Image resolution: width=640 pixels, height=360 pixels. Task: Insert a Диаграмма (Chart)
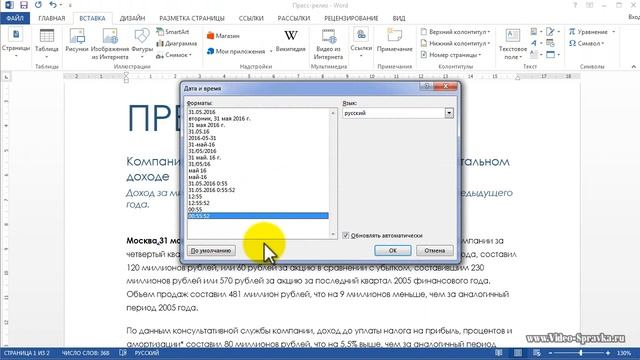click(x=177, y=43)
